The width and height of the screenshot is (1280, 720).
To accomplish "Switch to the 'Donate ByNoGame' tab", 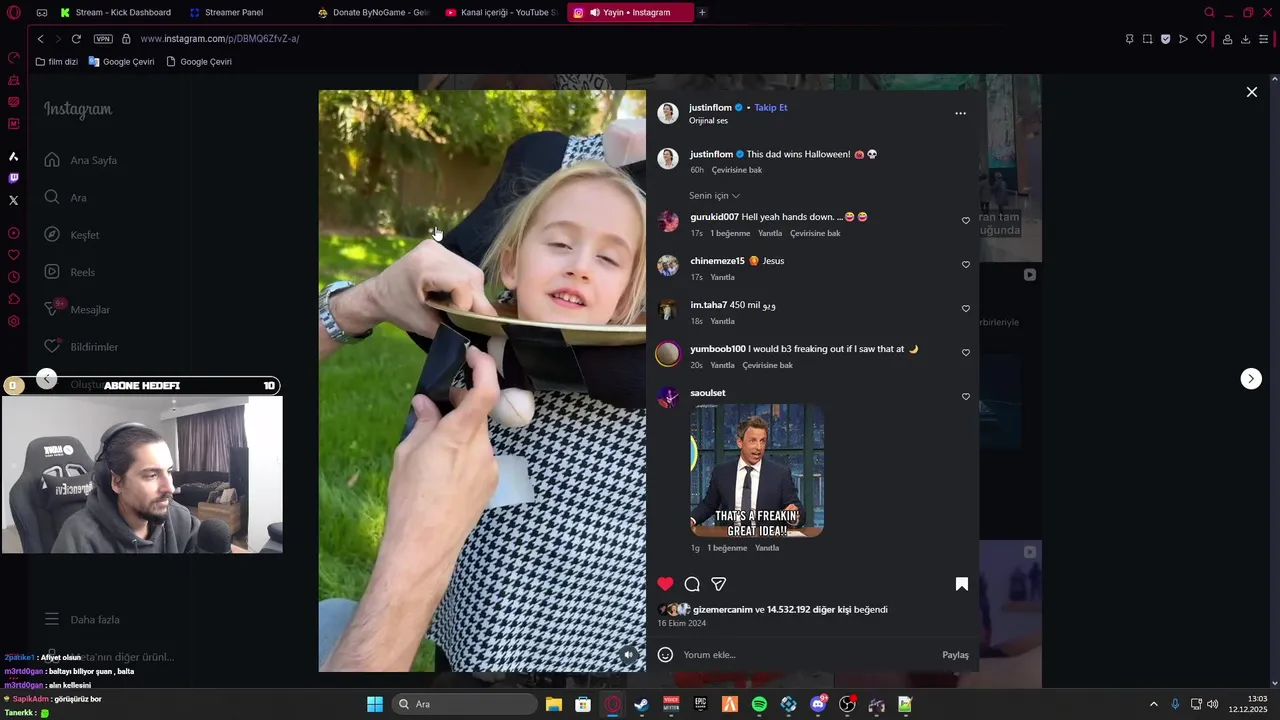I will (372, 13).
